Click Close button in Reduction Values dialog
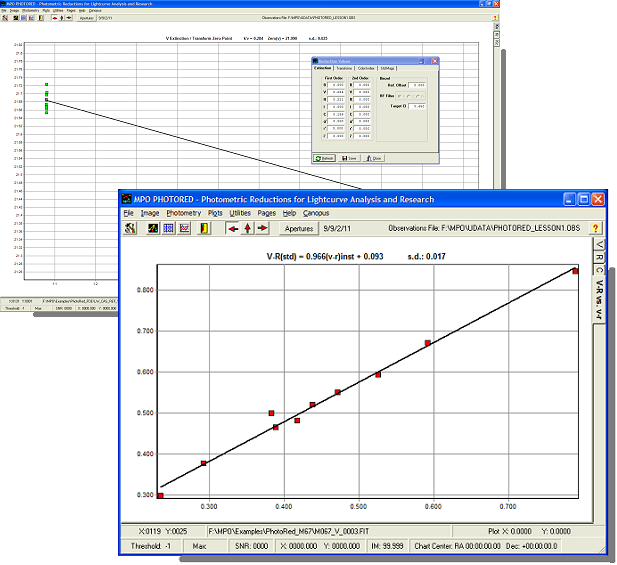Image resolution: width=617 pixels, height=565 pixels. click(373, 158)
